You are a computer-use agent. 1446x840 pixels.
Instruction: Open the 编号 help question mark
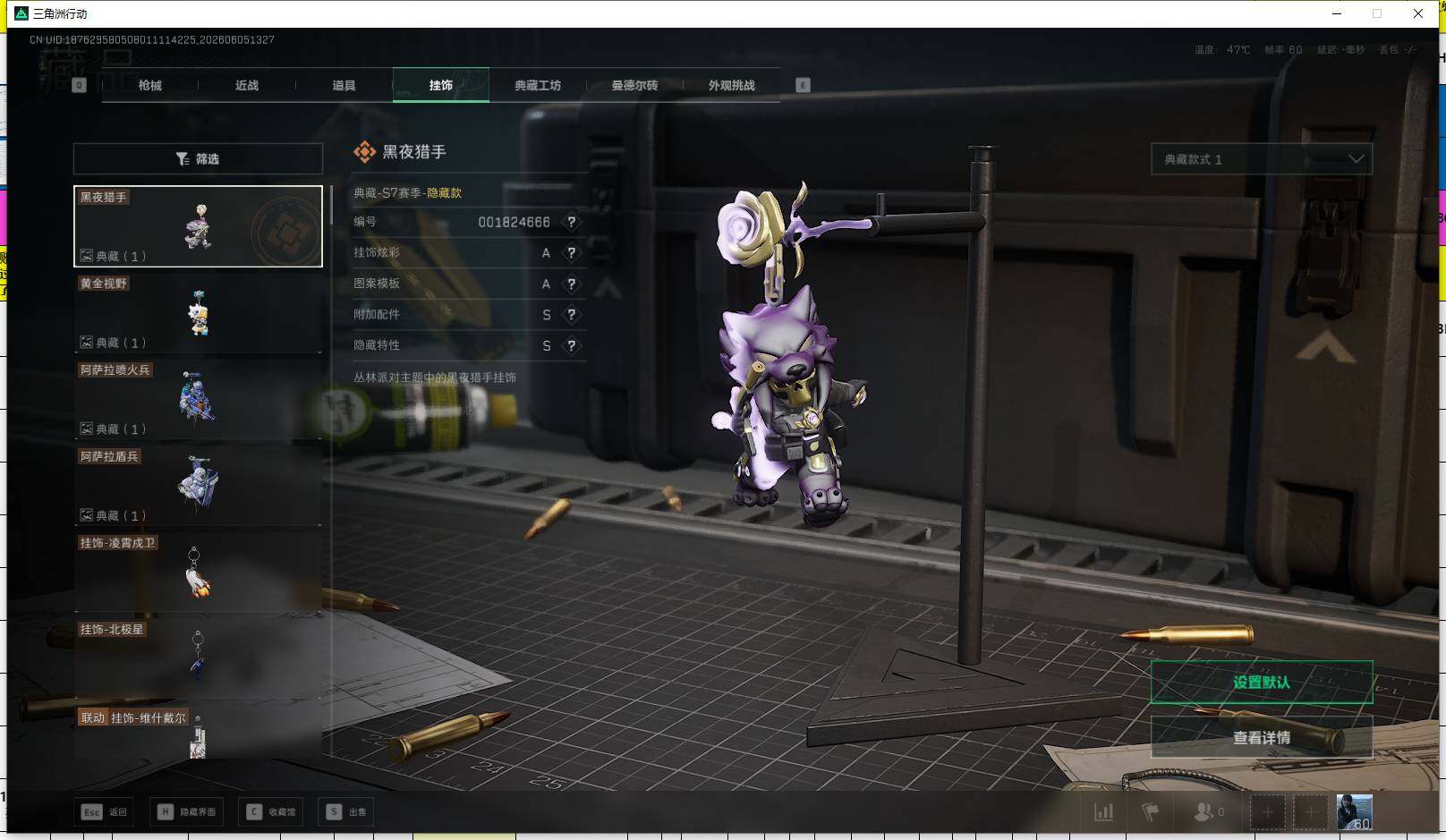point(572,222)
